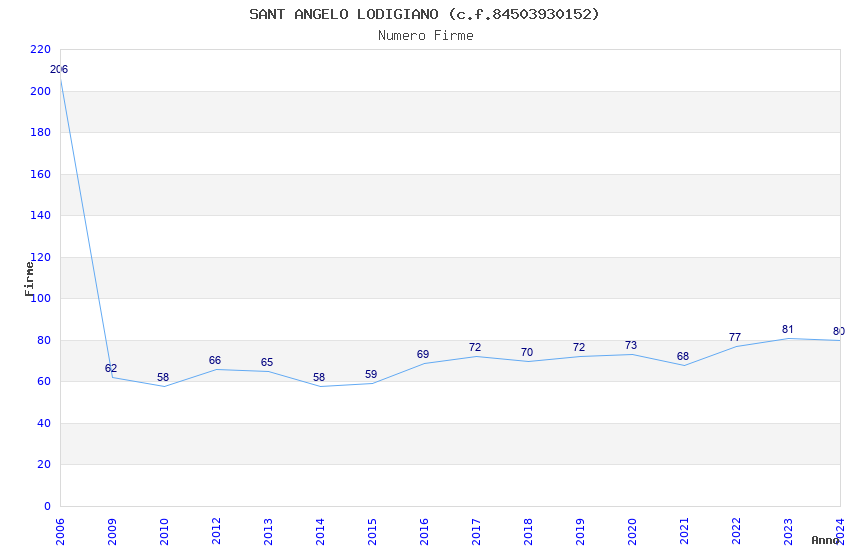
Task: Select year 2013 on the x-axis
Action: [268, 531]
